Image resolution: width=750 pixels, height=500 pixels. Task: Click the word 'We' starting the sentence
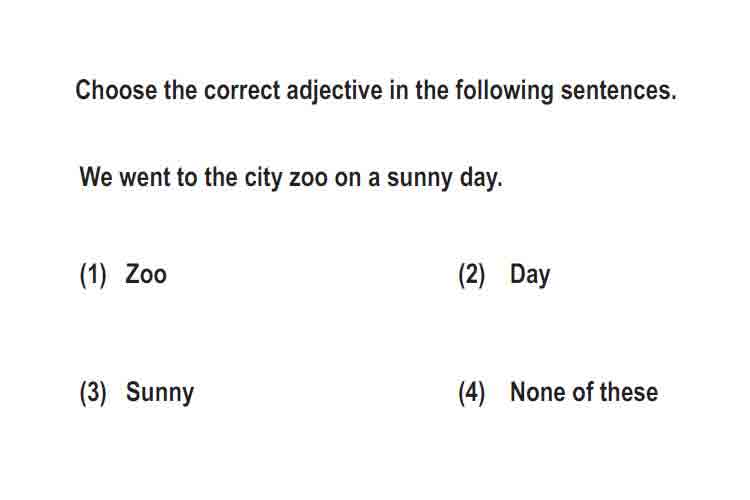pos(96,177)
